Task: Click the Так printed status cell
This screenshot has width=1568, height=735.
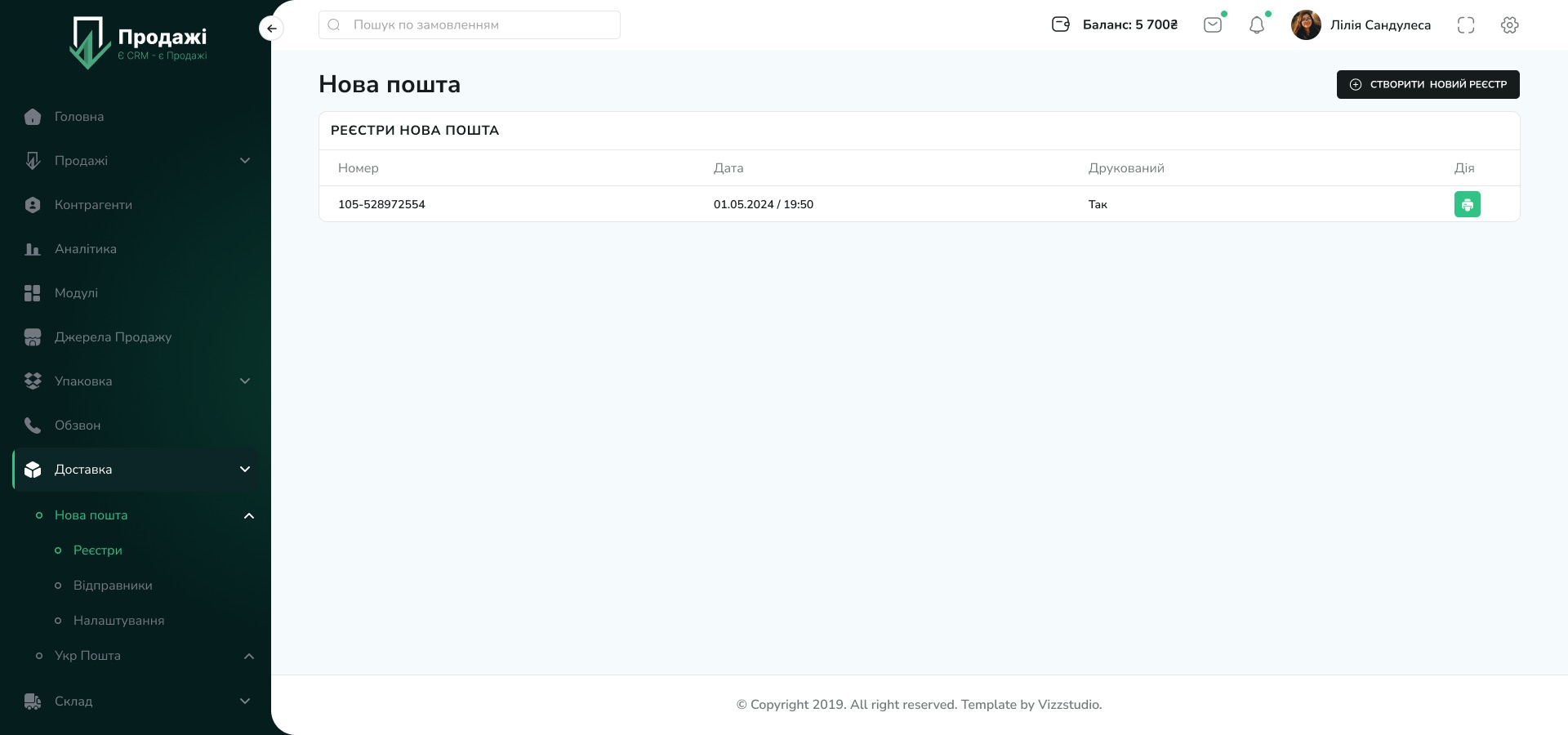Action: click(x=1098, y=204)
